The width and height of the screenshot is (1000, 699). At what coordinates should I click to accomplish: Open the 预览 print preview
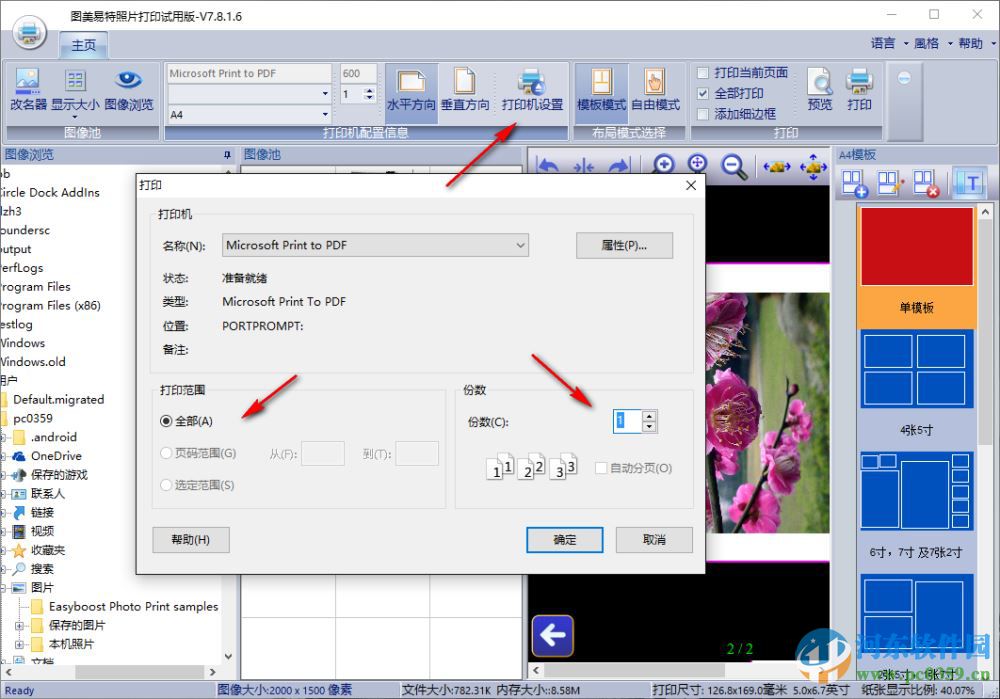pyautogui.click(x=819, y=89)
